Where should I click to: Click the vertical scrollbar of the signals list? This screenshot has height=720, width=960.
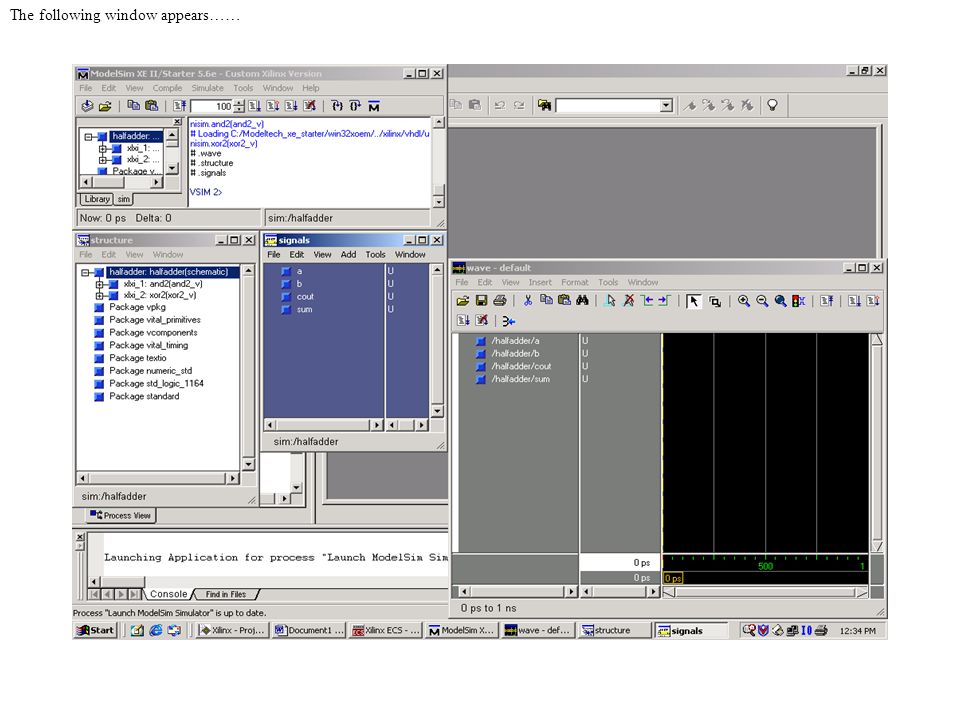[x=437, y=340]
